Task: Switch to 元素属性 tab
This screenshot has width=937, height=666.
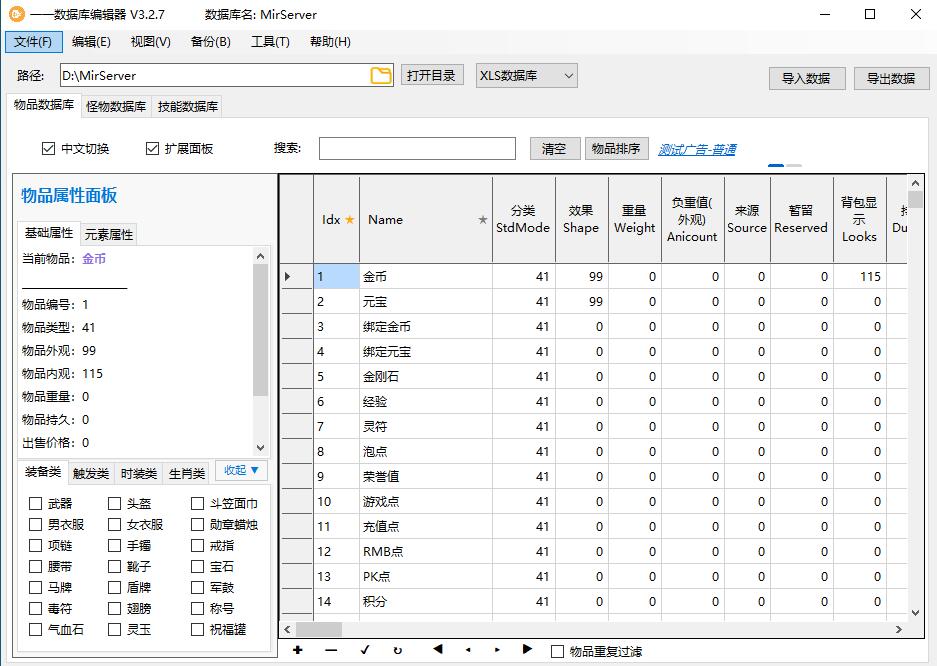Action: point(109,234)
